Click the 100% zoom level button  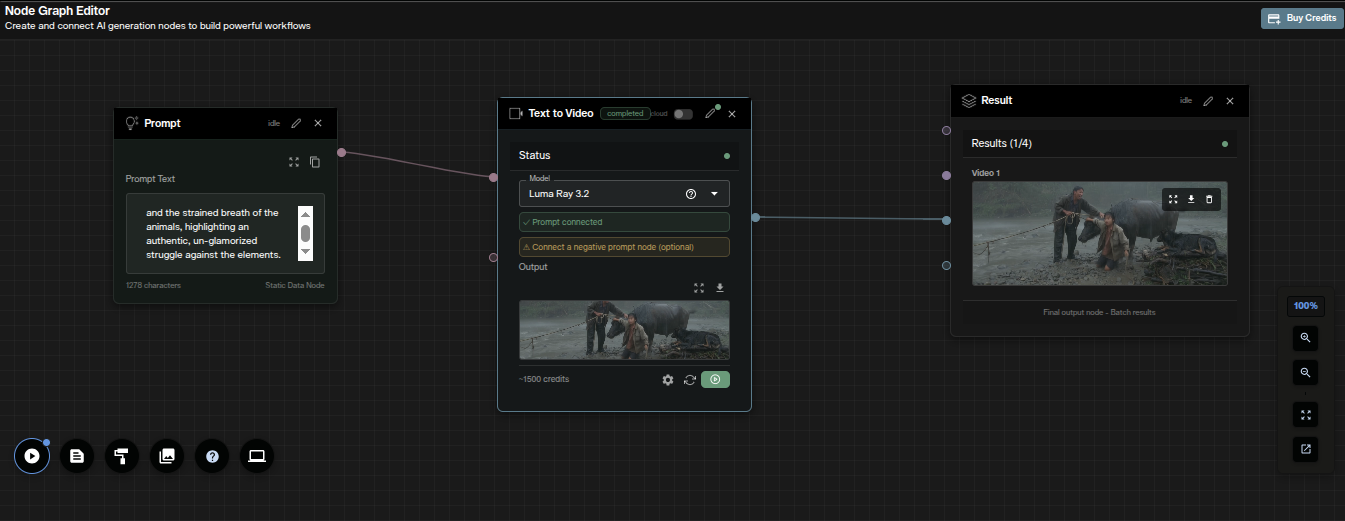coord(1305,305)
